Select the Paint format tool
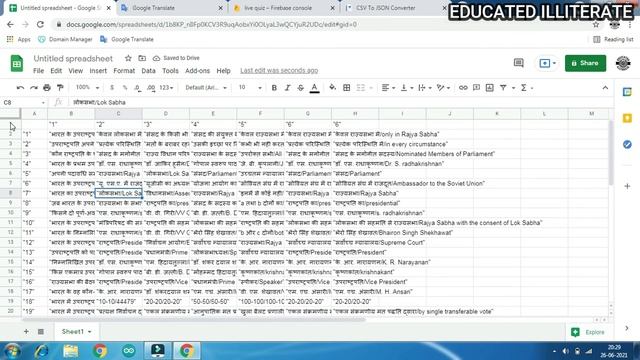Image resolution: width=640 pixels, height=360 pixels. pos(60,88)
